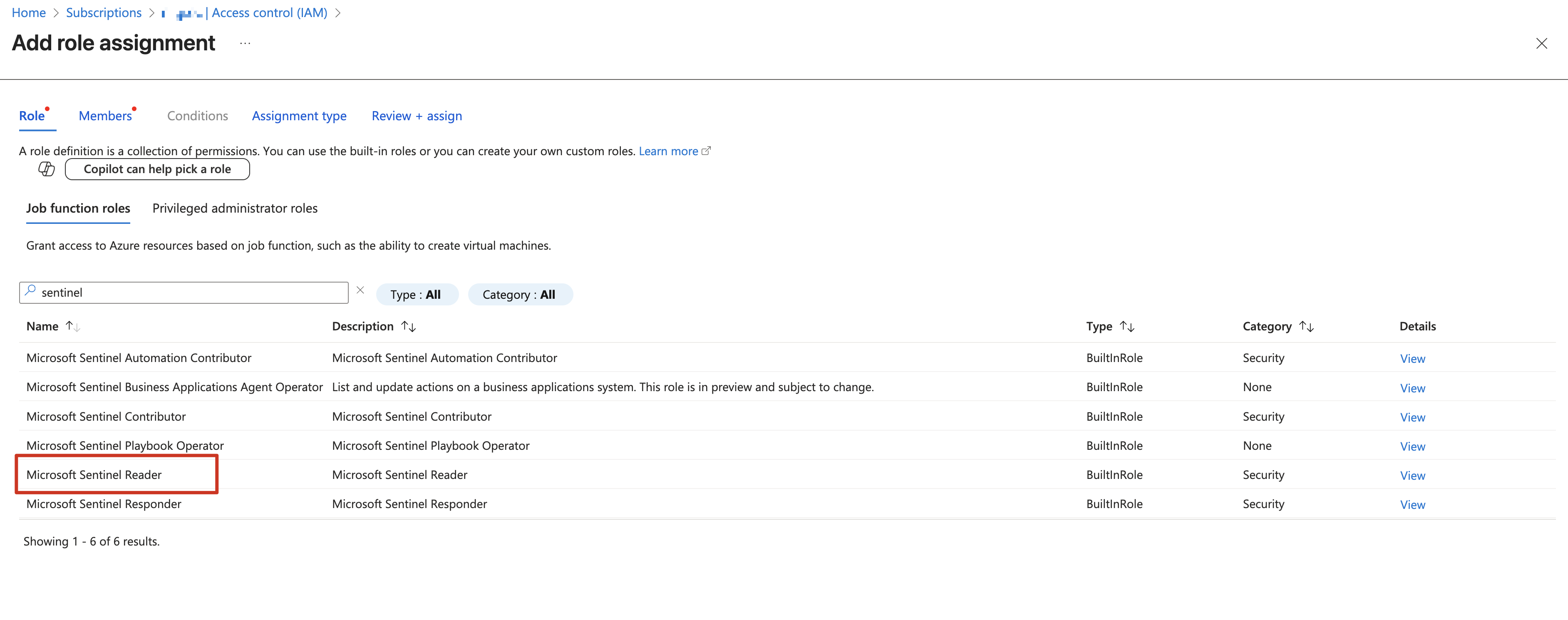Open the Learn more link
The image size is (1568, 620).
click(x=668, y=151)
